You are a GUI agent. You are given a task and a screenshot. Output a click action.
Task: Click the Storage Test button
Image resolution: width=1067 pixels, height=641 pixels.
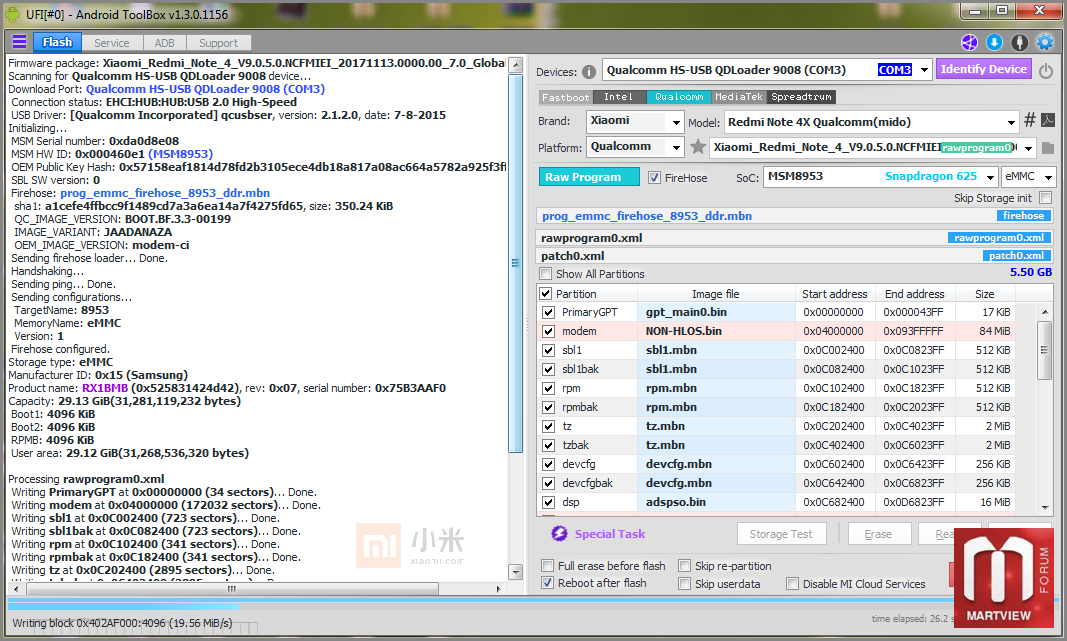pyautogui.click(x=781, y=534)
